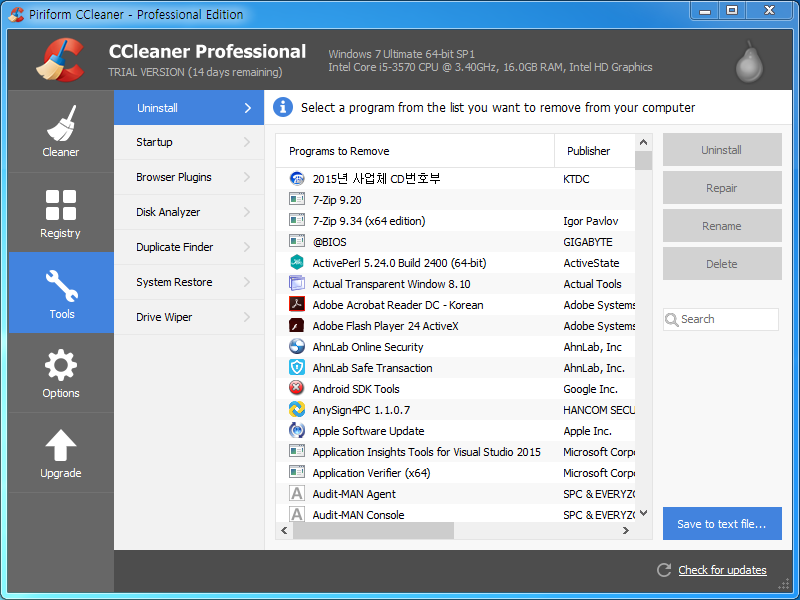Select 7-Zip 9.34 (x64 edition) row
Image resolution: width=800 pixels, height=600 pixels.
coord(455,220)
